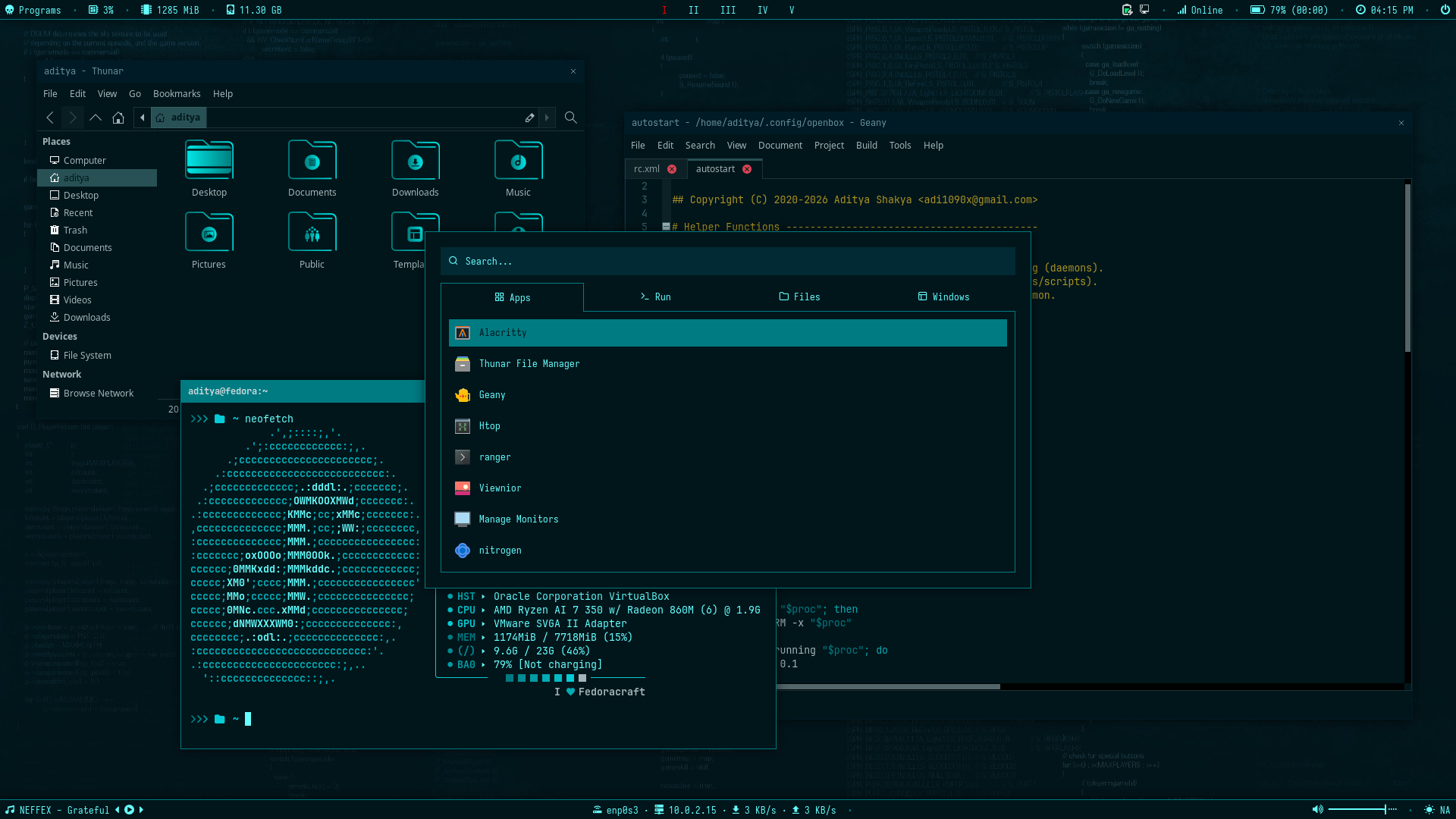Switch to workspace II

[694, 10]
